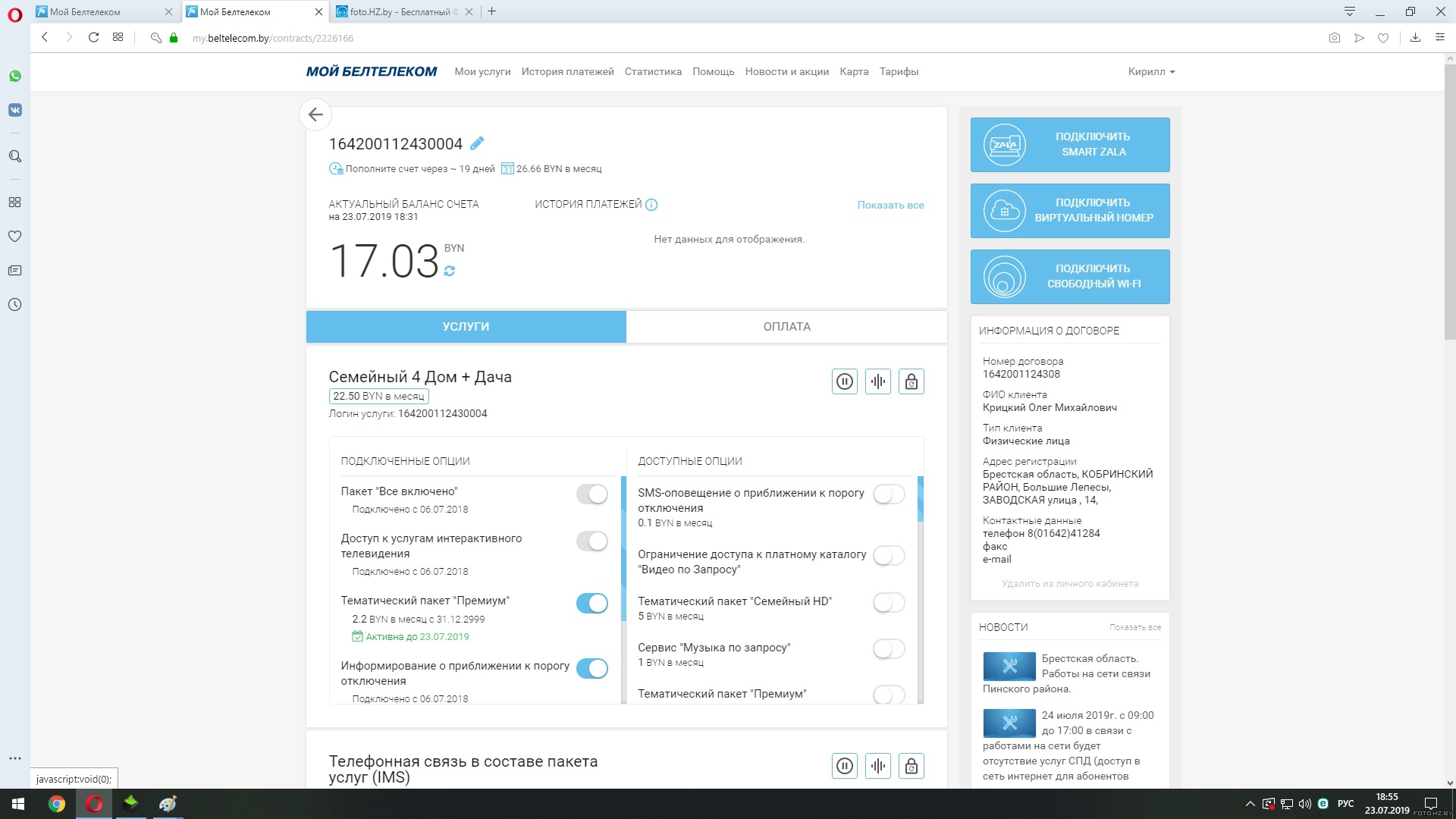The width and height of the screenshot is (1456, 819).
Task: Click Подключить свободный Wi-Fi button
Action: (x=1070, y=277)
